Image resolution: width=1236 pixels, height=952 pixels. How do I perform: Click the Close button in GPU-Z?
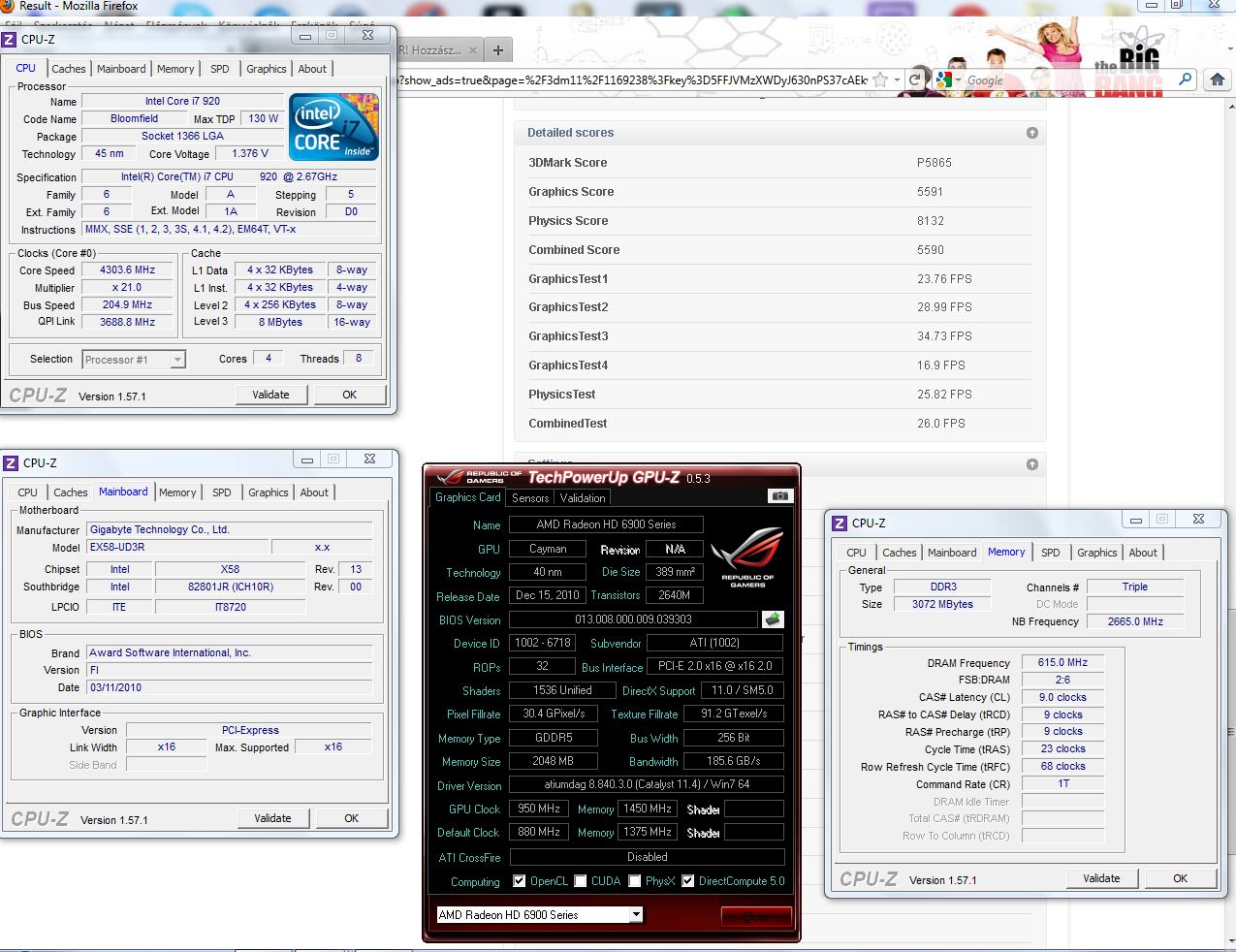click(756, 916)
